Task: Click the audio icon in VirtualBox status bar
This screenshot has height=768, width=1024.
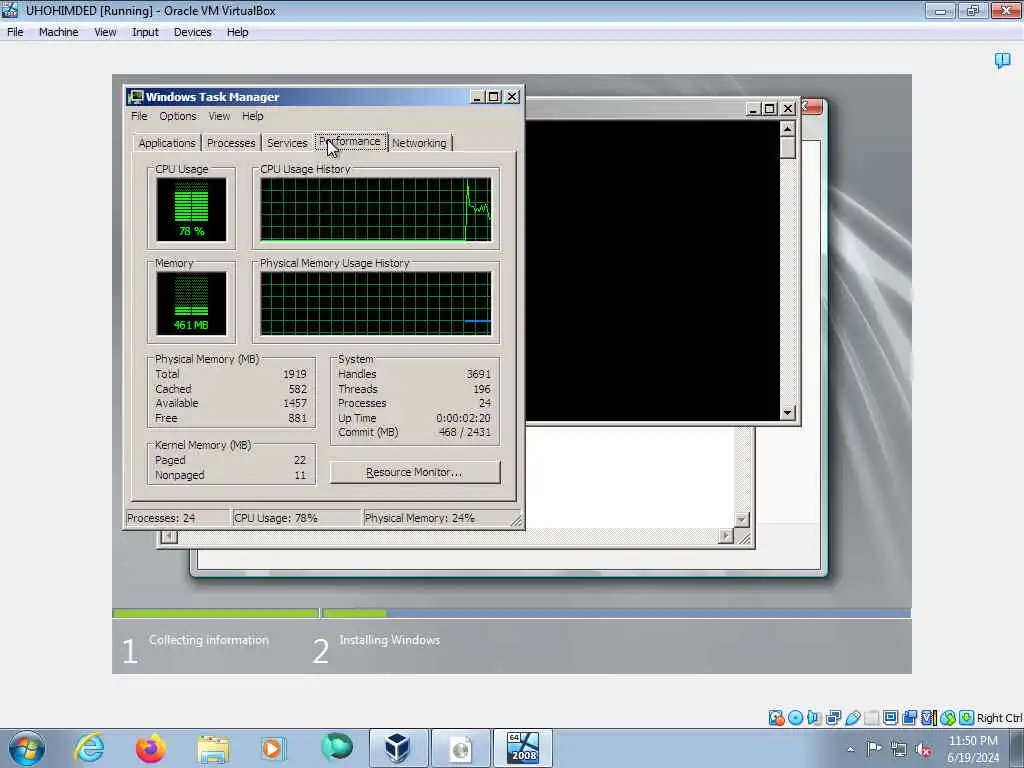Action: pyautogui.click(x=814, y=718)
